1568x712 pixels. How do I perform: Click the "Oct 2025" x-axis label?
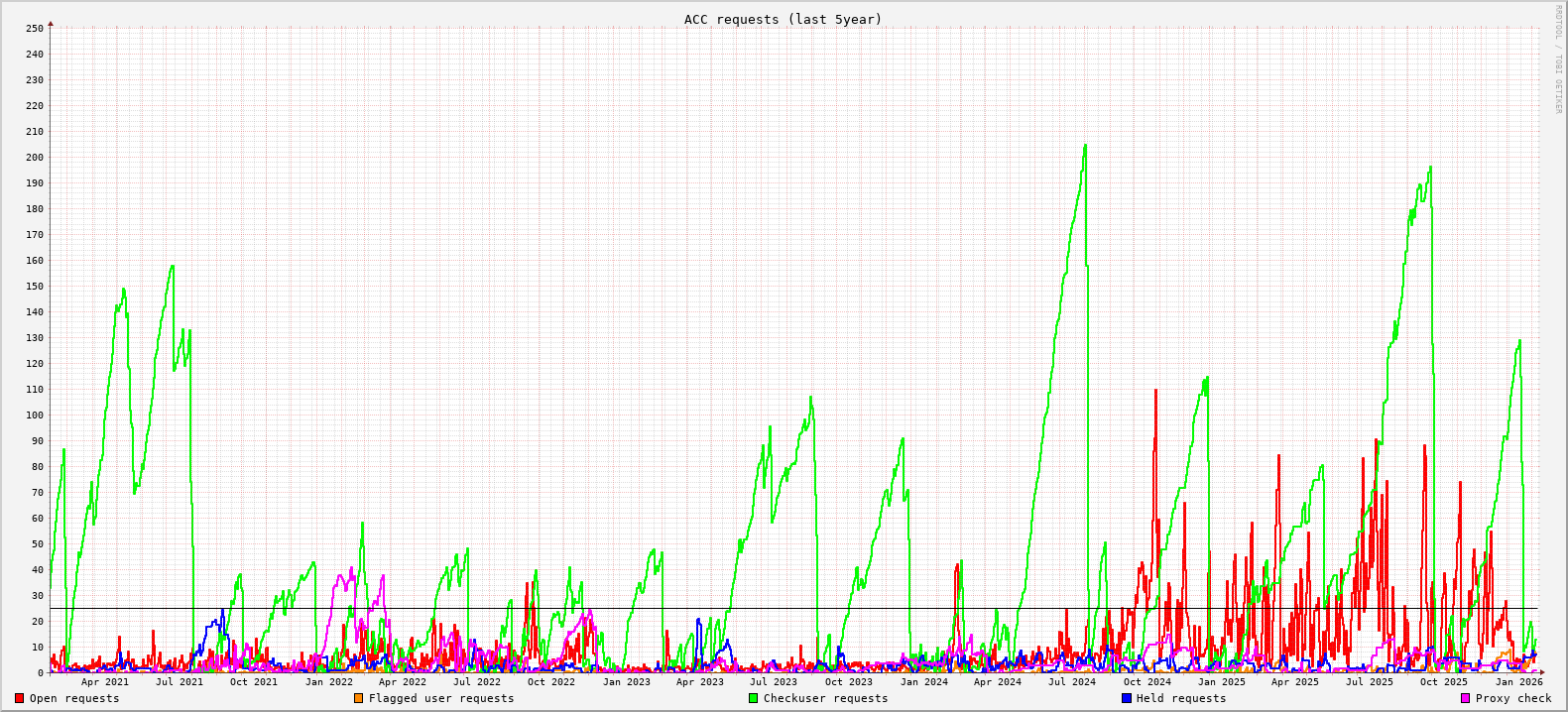(x=1443, y=681)
